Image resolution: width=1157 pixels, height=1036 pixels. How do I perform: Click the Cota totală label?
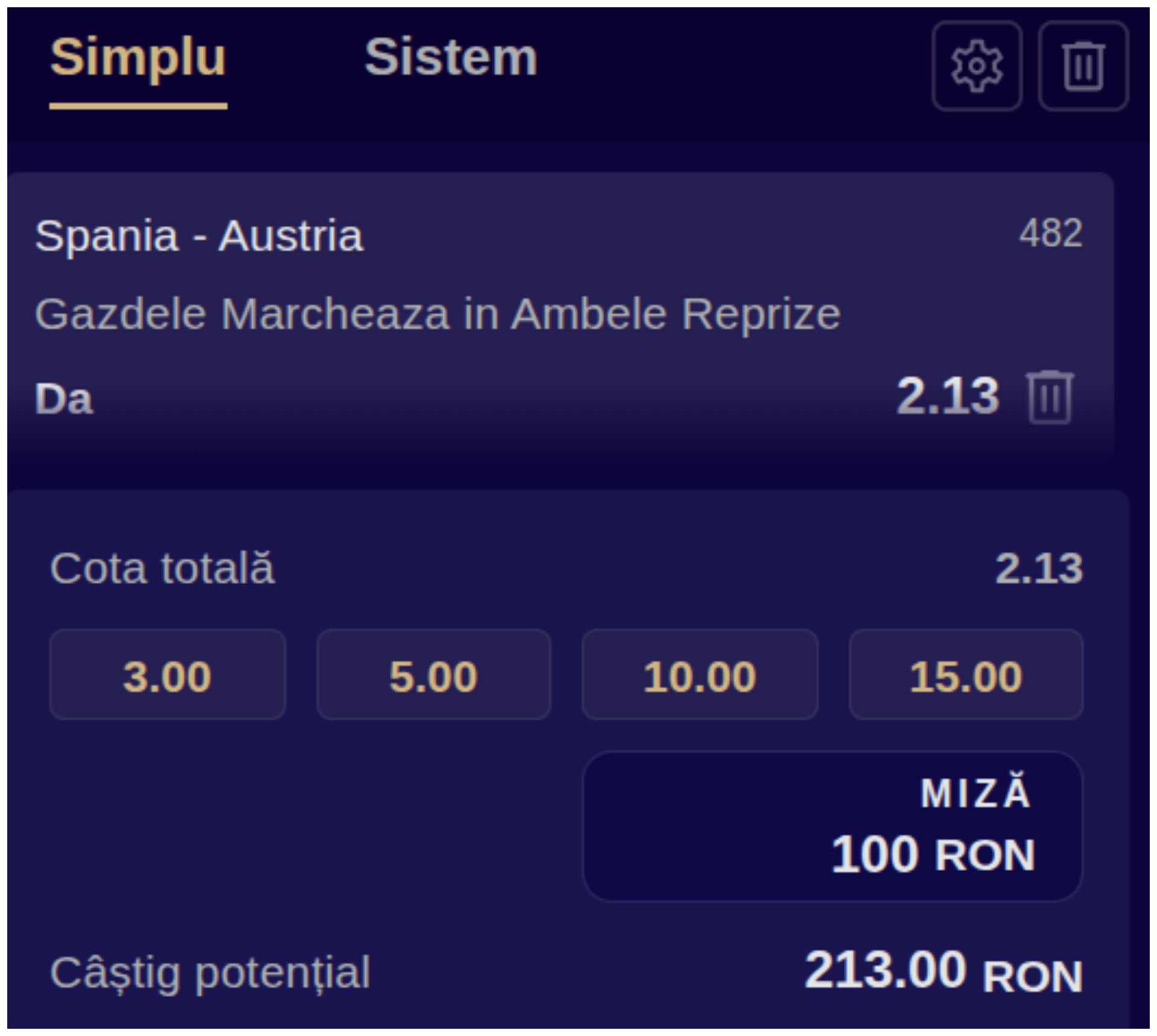pyautogui.click(x=162, y=568)
